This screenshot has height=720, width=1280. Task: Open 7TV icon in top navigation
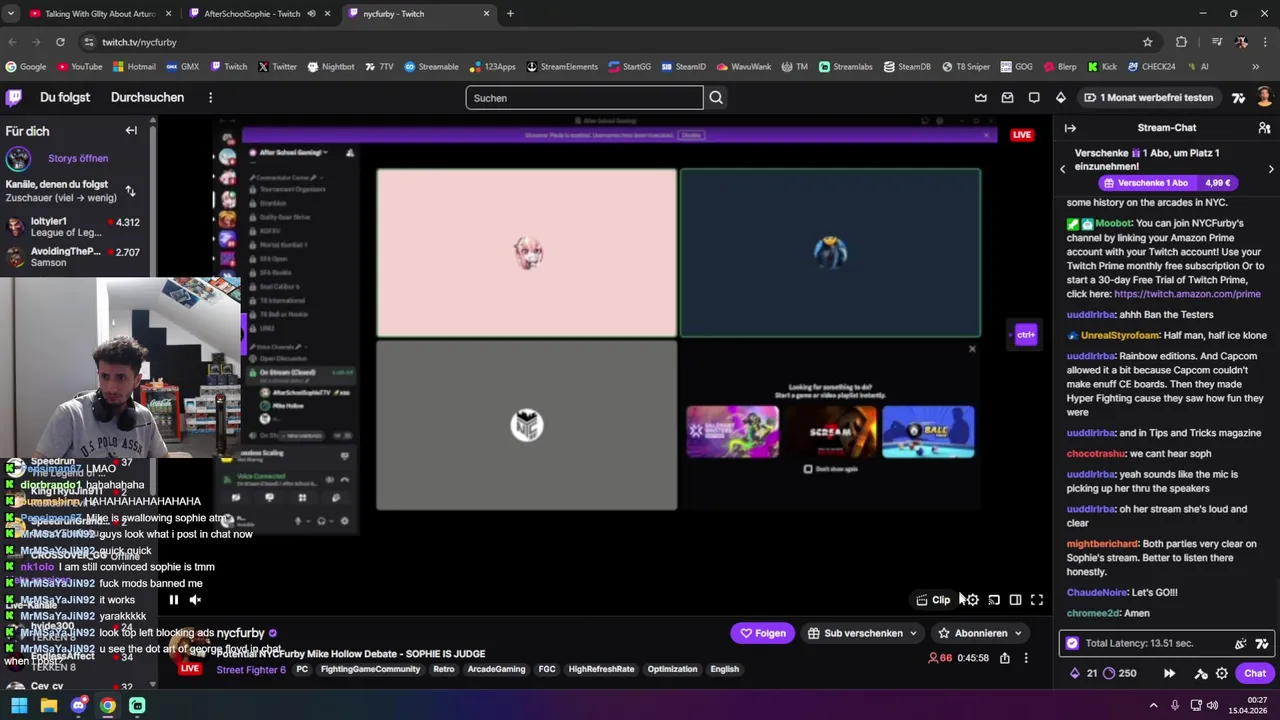point(1238,98)
